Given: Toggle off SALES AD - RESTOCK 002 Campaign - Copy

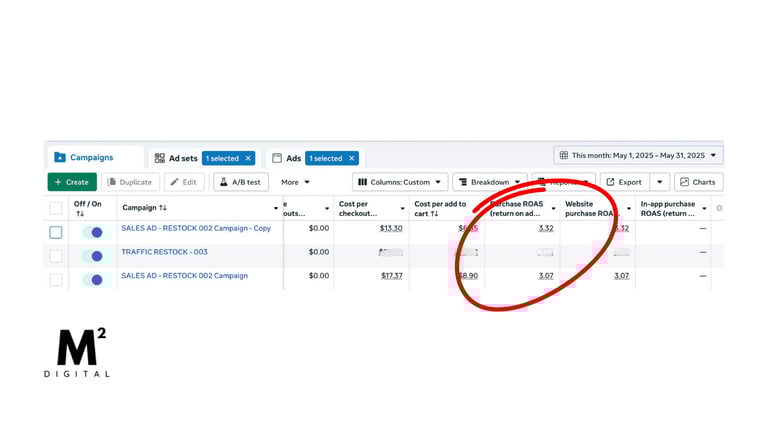Looking at the screenshot, I should [93, 232].
